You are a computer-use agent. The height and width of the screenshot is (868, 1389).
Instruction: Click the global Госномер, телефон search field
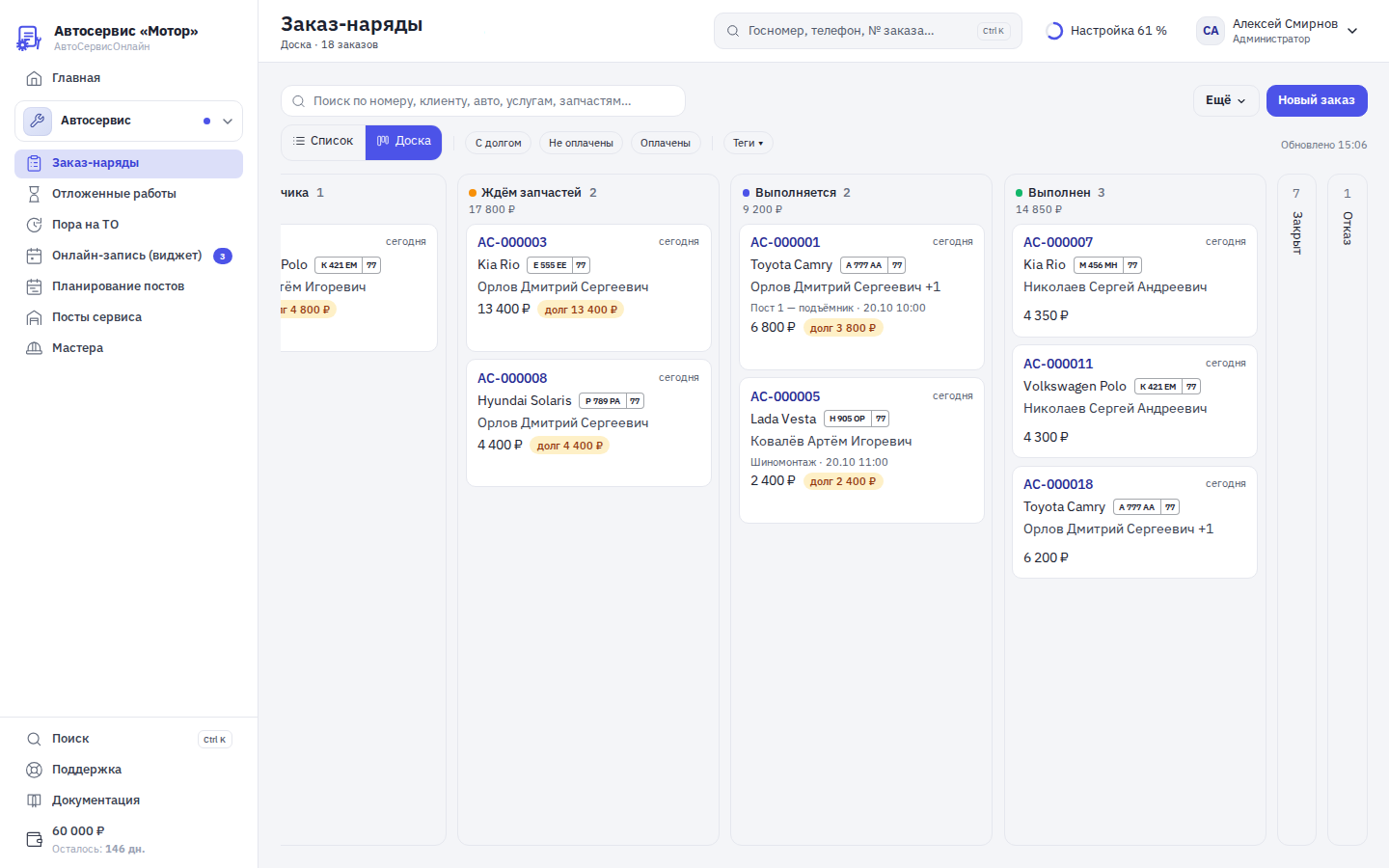[867, 31]
